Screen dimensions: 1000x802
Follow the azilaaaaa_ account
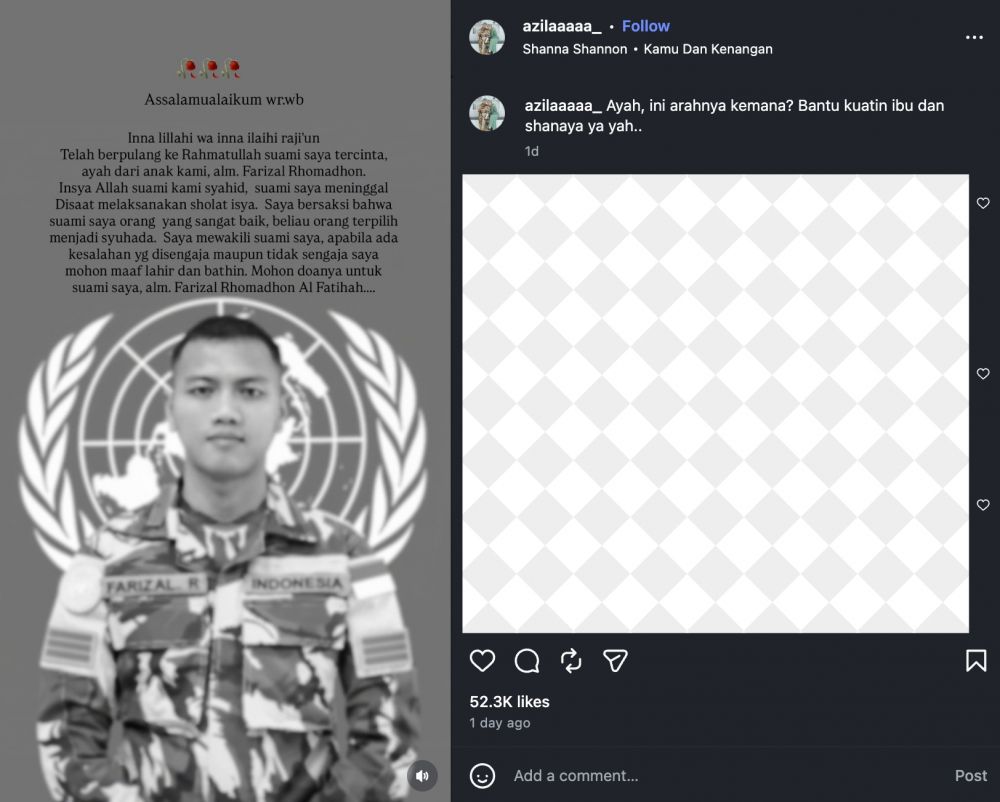click(x=645, y=26)
